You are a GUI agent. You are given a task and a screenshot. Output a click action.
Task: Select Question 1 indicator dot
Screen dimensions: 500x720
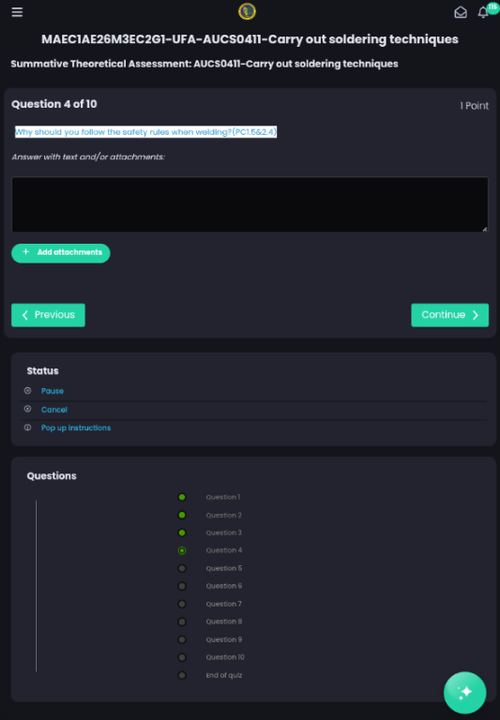click(x=182, y=497)
